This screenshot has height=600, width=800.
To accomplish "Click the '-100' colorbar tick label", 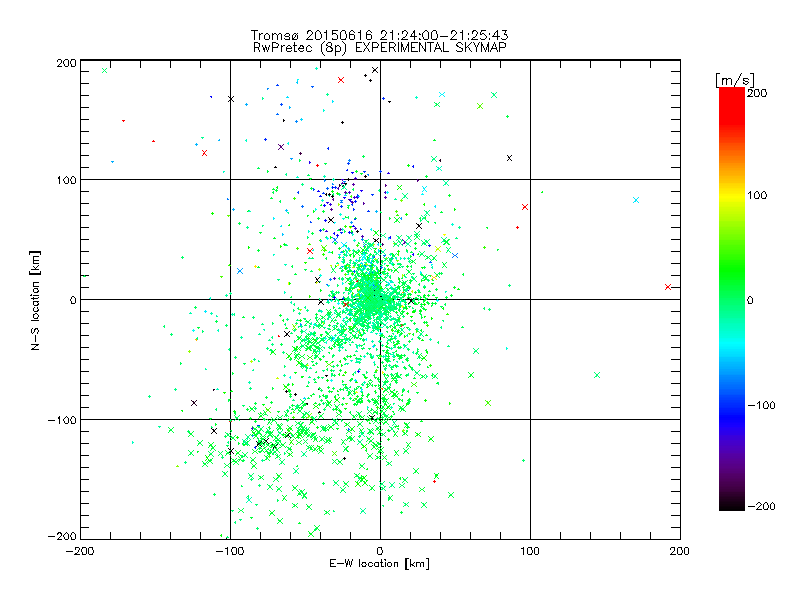I will [761, 405].
